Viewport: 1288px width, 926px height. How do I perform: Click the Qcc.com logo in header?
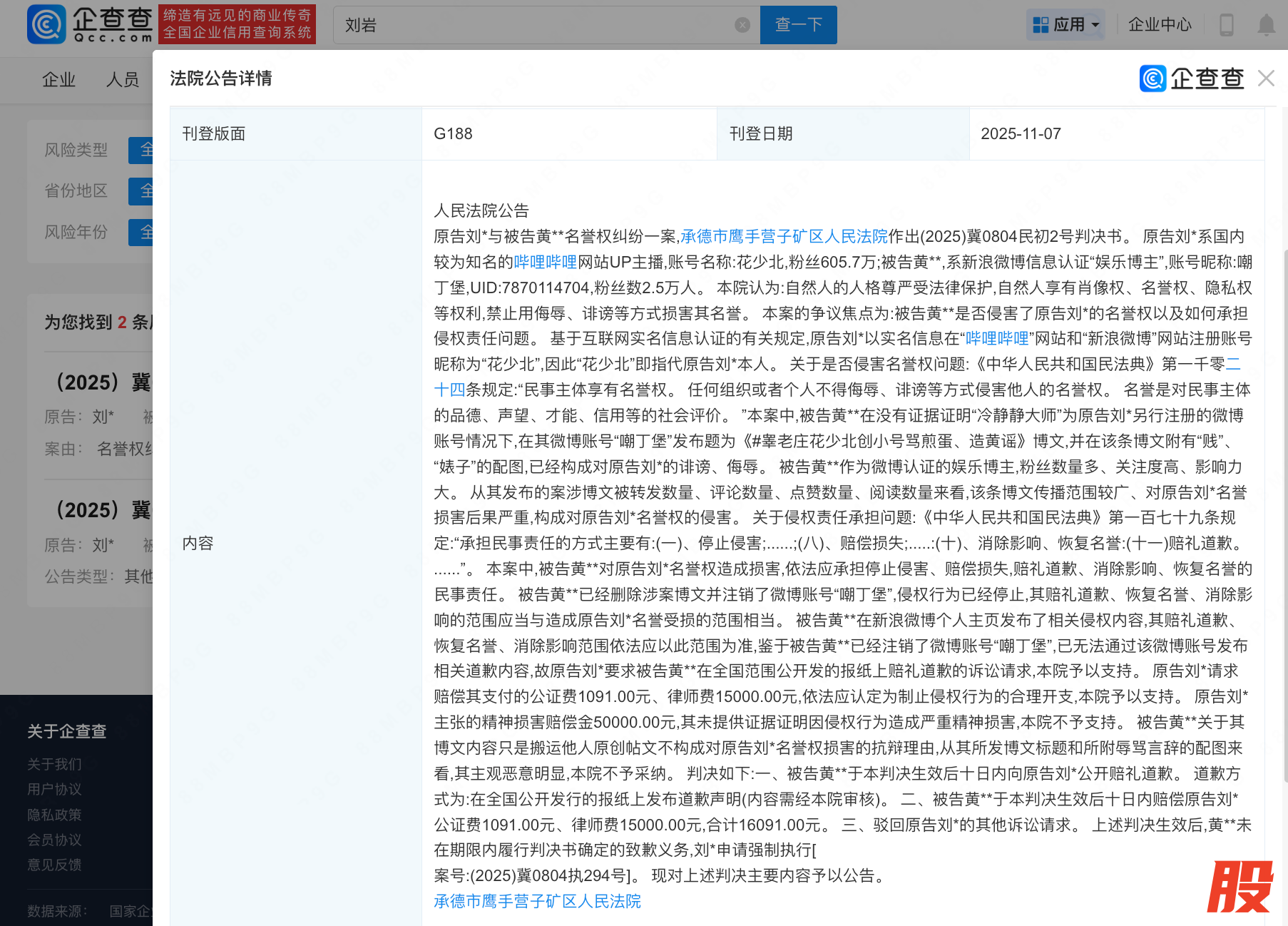click(x=90, y=24)
